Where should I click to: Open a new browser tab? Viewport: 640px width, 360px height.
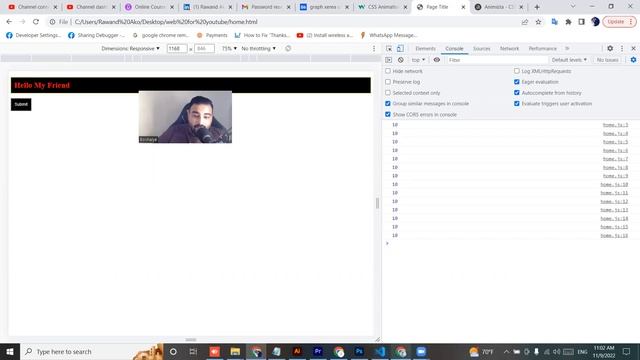point(537,7)
